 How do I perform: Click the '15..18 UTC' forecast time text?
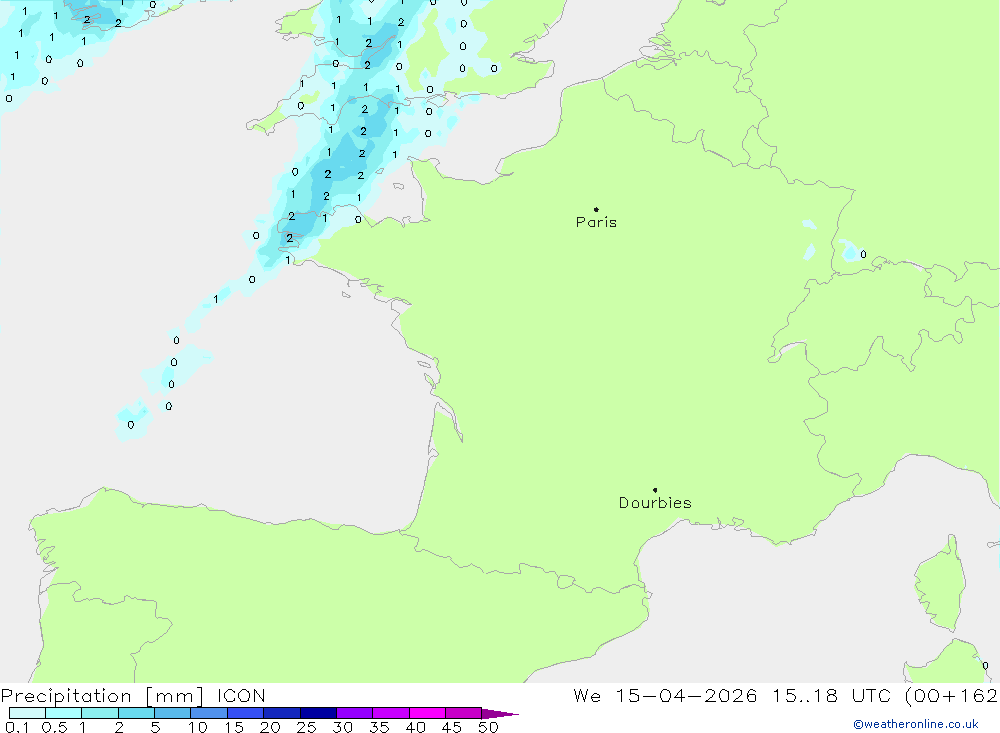tap(832, 695)
